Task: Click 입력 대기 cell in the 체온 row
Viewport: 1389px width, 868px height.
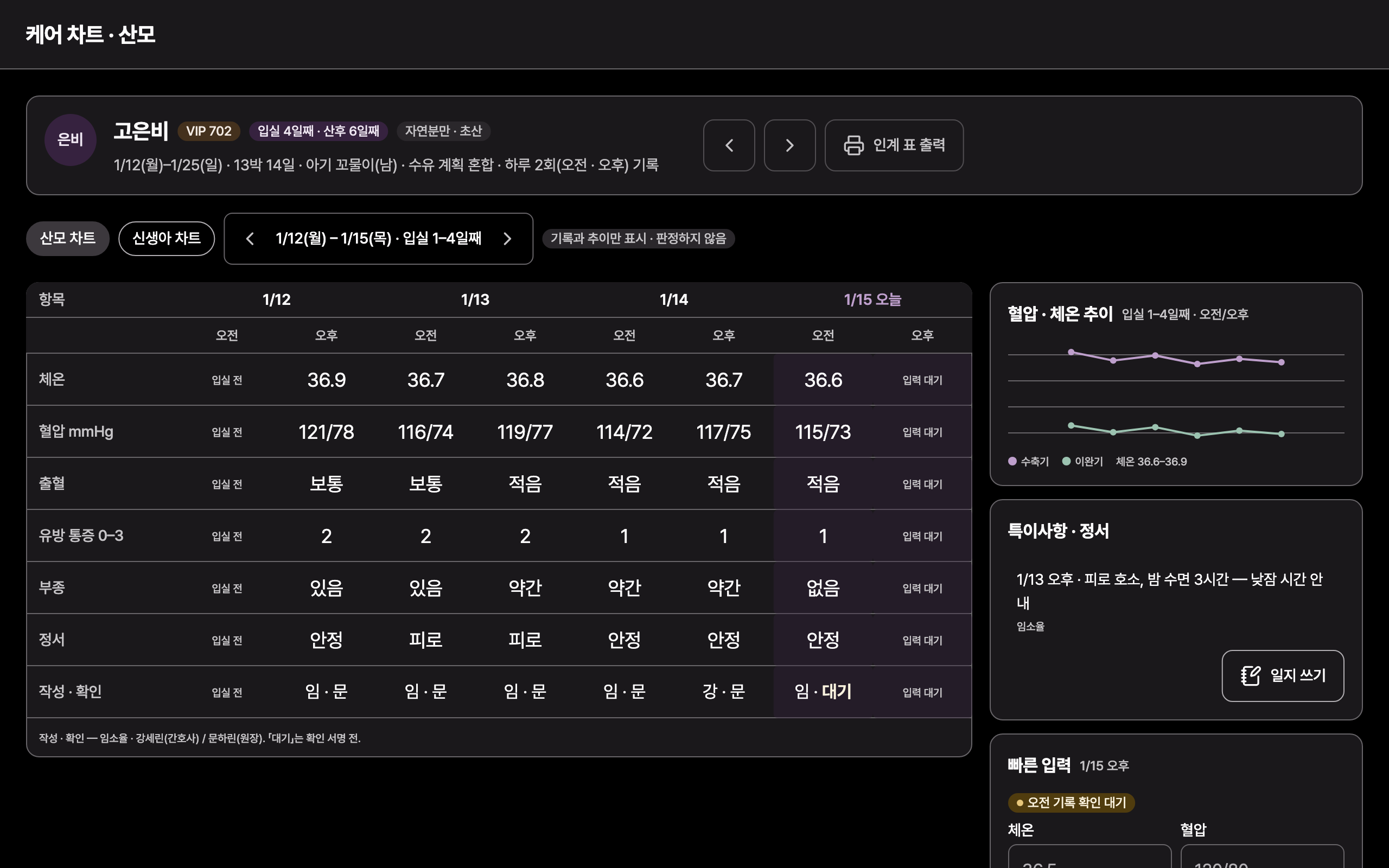Action: coord(922,380)
